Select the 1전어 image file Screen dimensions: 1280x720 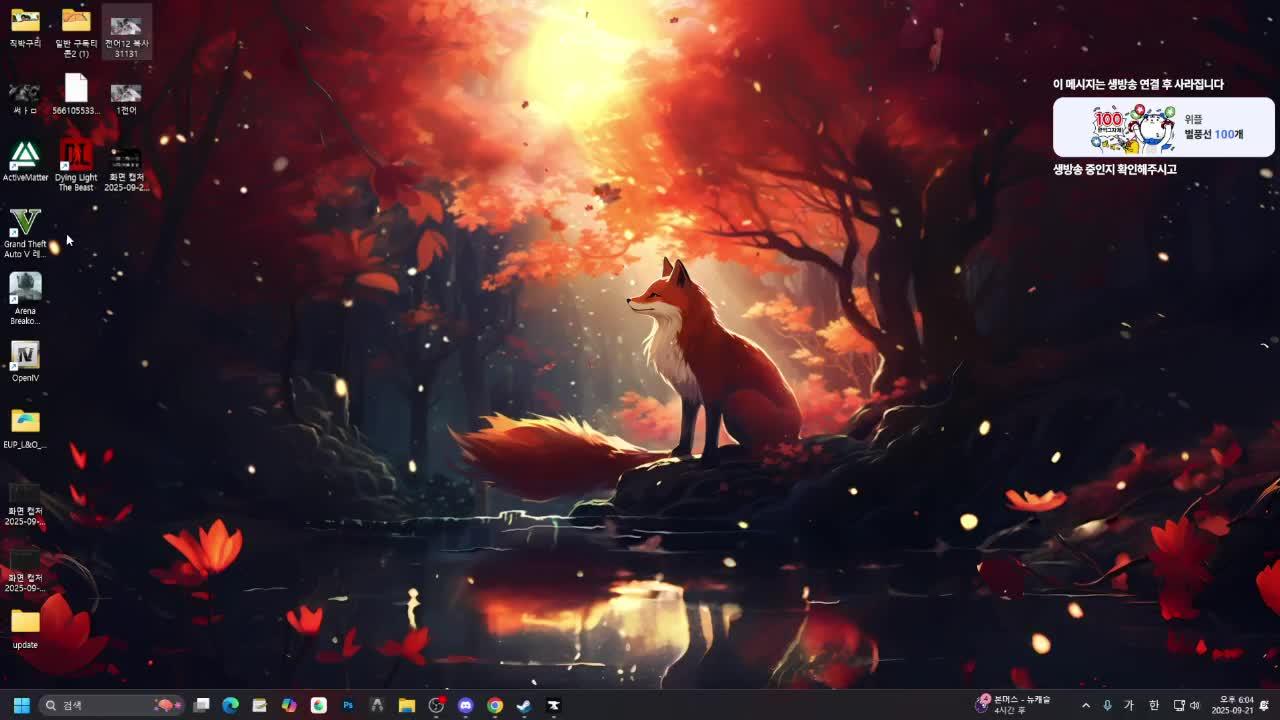click(x=126, y=98)
